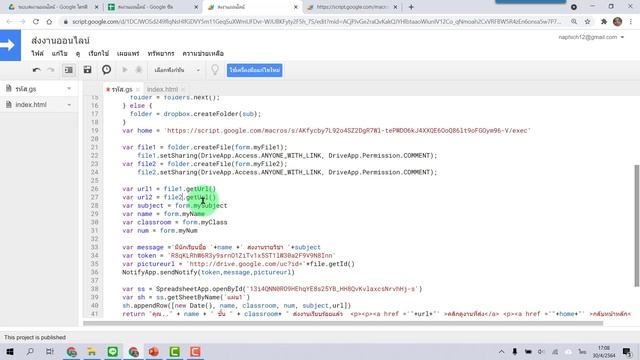
Task: Click the horizontal scrollbar of the code editor
Action: click(343, 323)
